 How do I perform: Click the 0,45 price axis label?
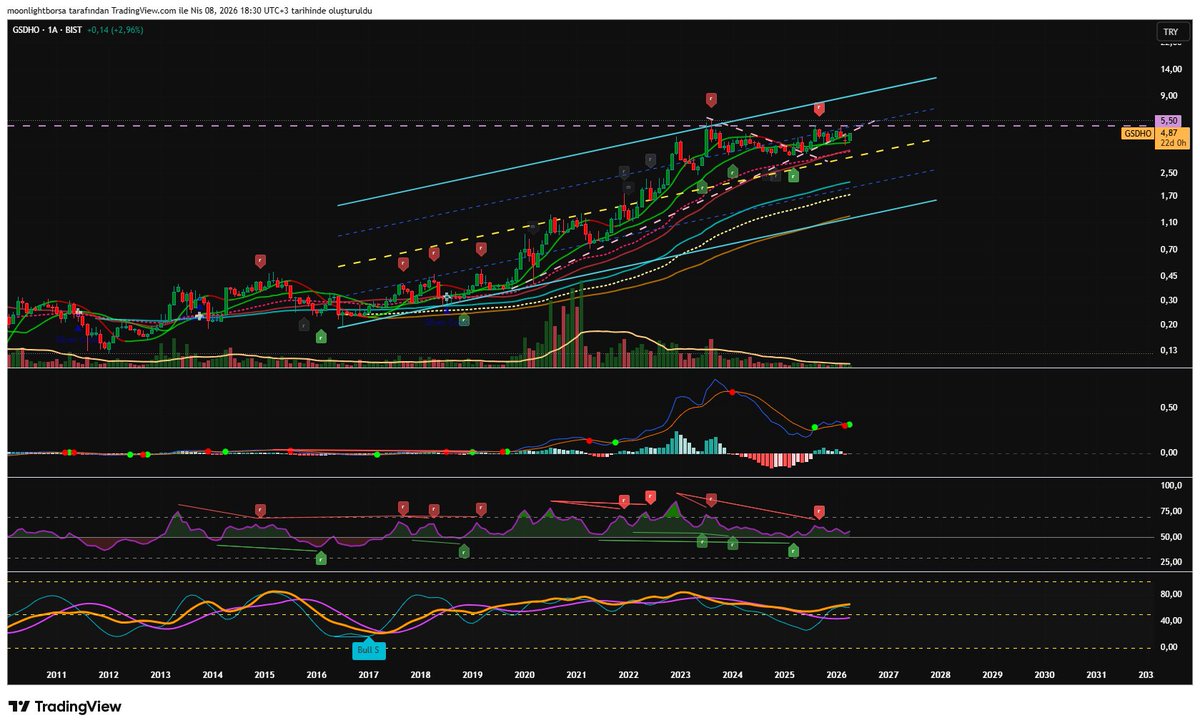(1170, 276)
